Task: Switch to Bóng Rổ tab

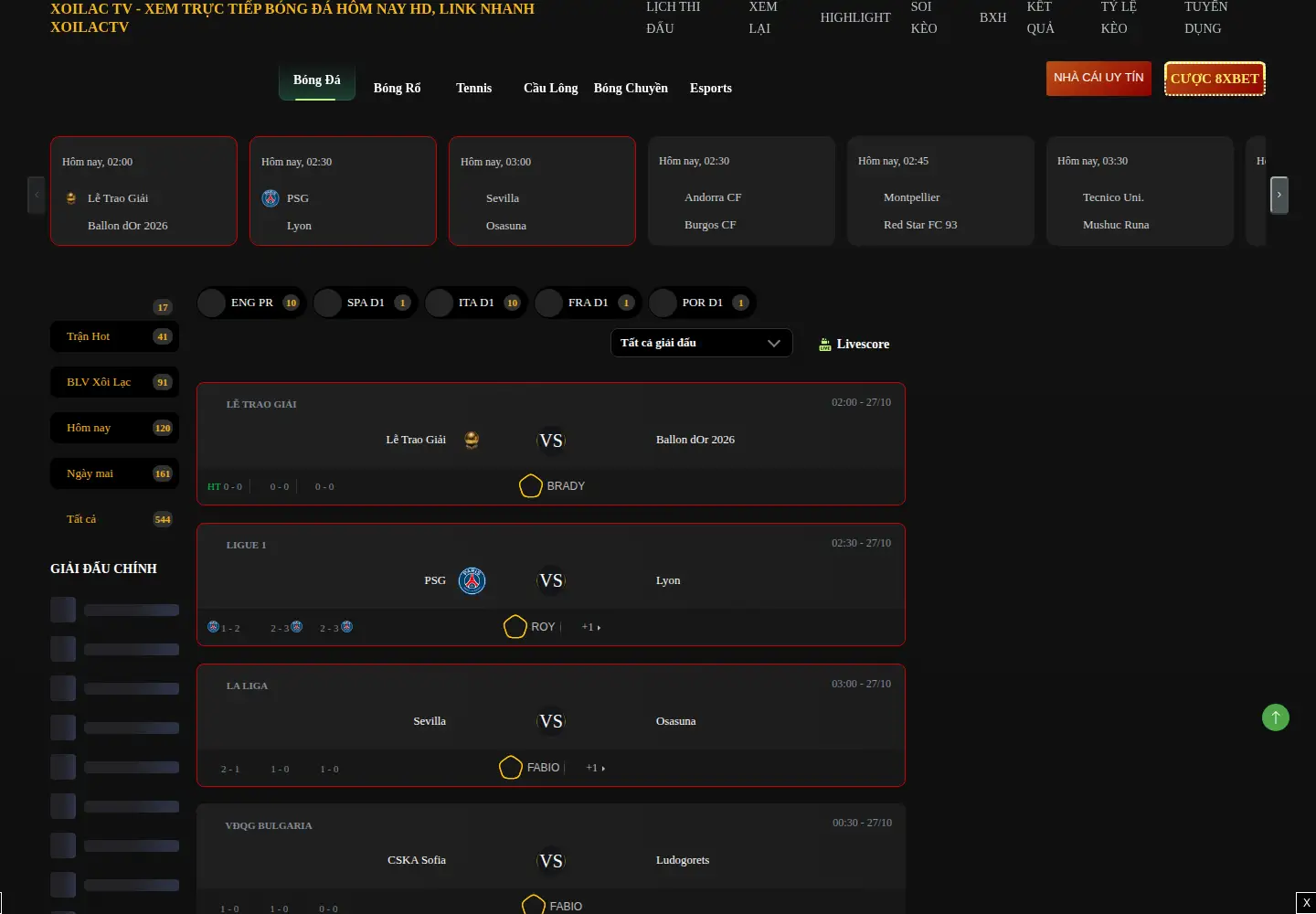Action: coord(398,88)
